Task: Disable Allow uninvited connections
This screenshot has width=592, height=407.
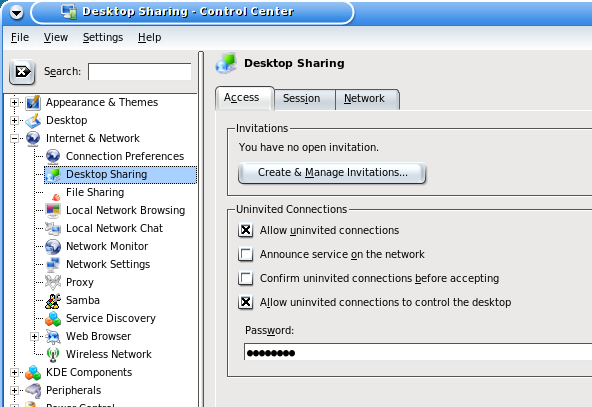Action: [x=245, y=230]
